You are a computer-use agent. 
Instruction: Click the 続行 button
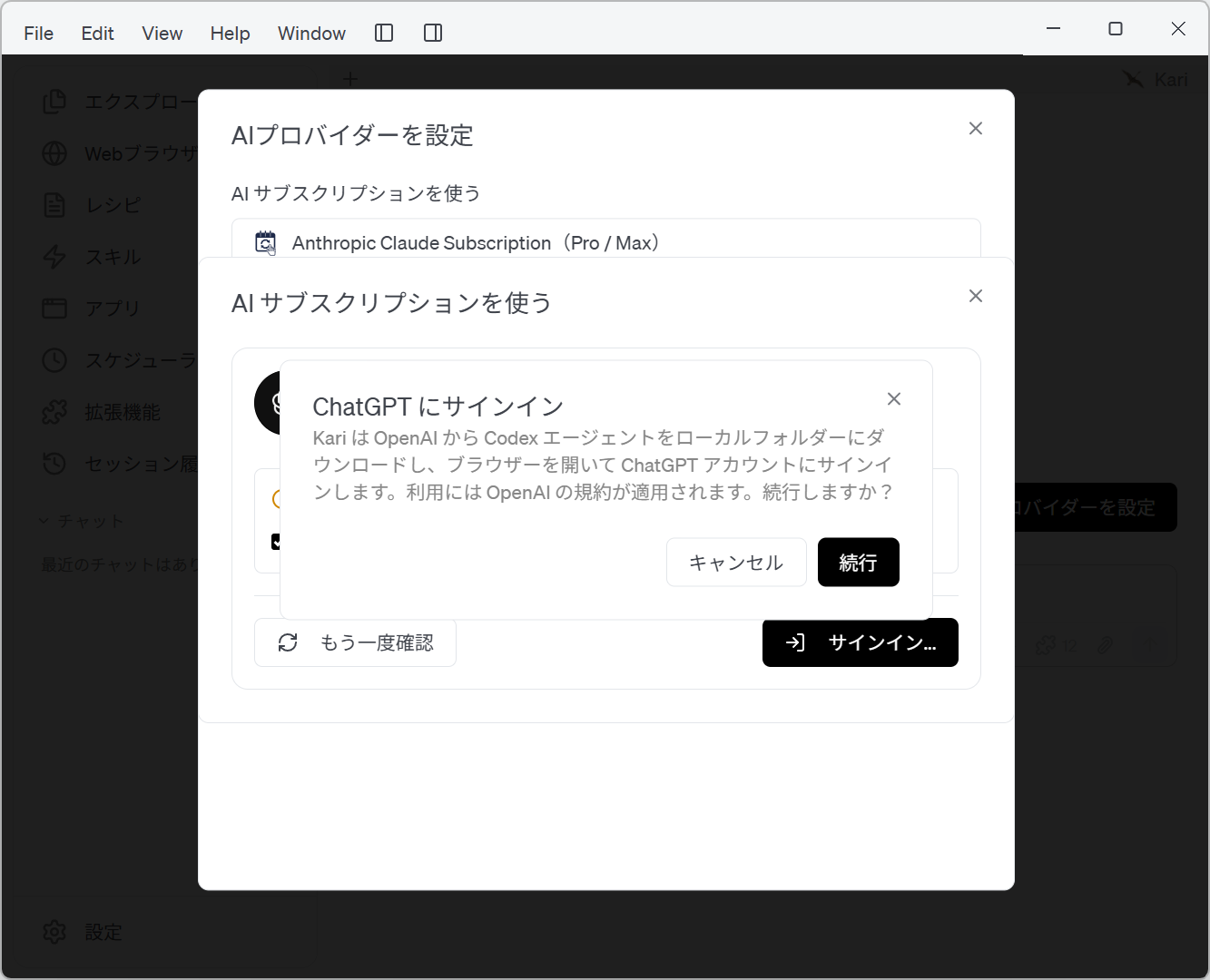pos(858,563)
